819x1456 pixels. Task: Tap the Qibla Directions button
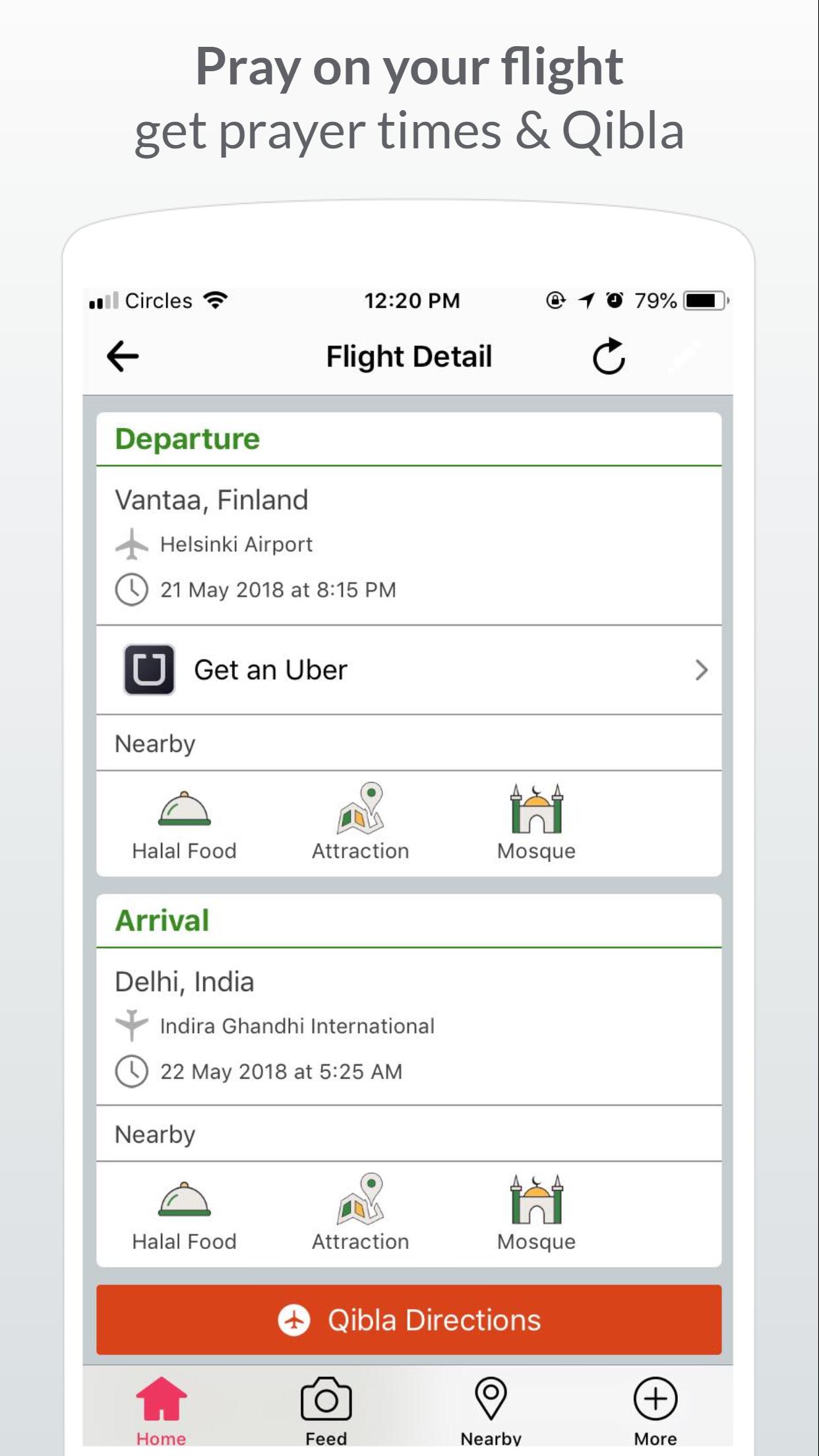click(409, 1319)
